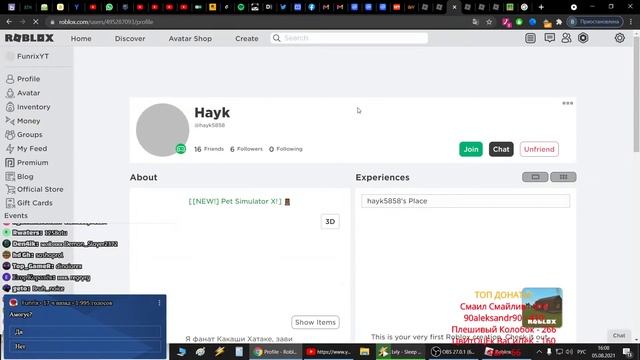
Task: Open the Robux balance icon
Action: (583, 38)
